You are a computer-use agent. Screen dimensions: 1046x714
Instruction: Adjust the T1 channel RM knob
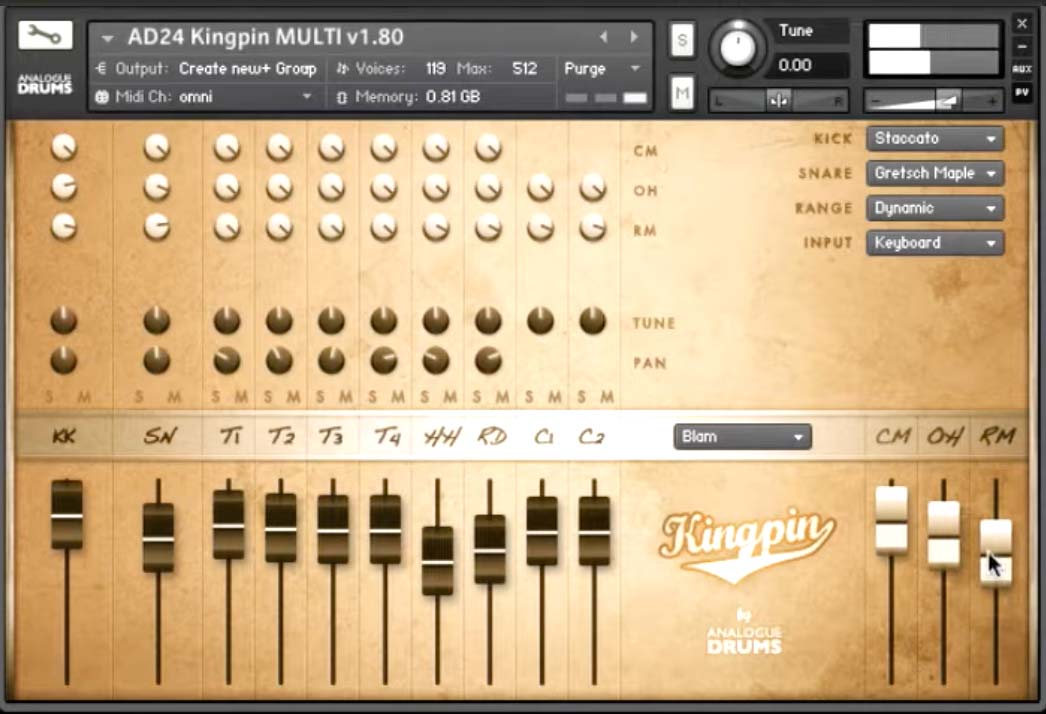coord(227,227)
